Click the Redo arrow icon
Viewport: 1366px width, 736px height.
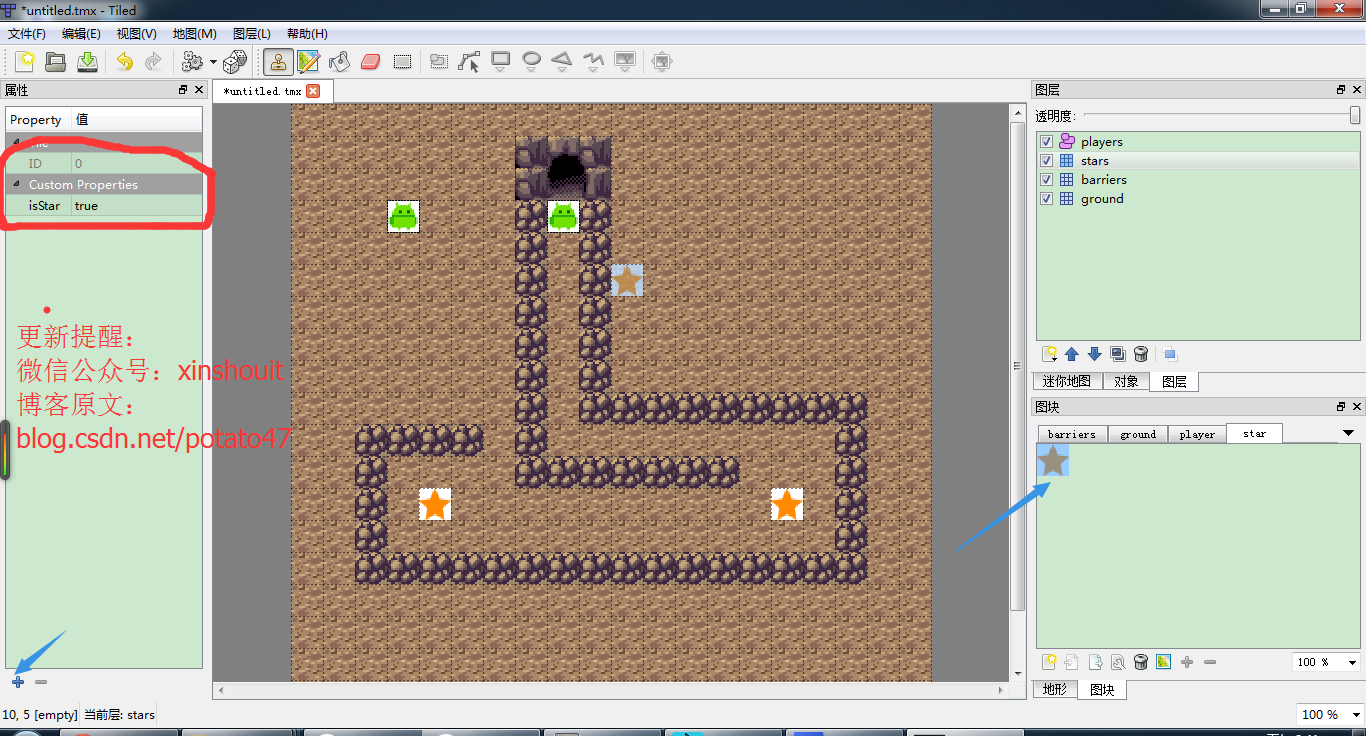click(153, 62)
